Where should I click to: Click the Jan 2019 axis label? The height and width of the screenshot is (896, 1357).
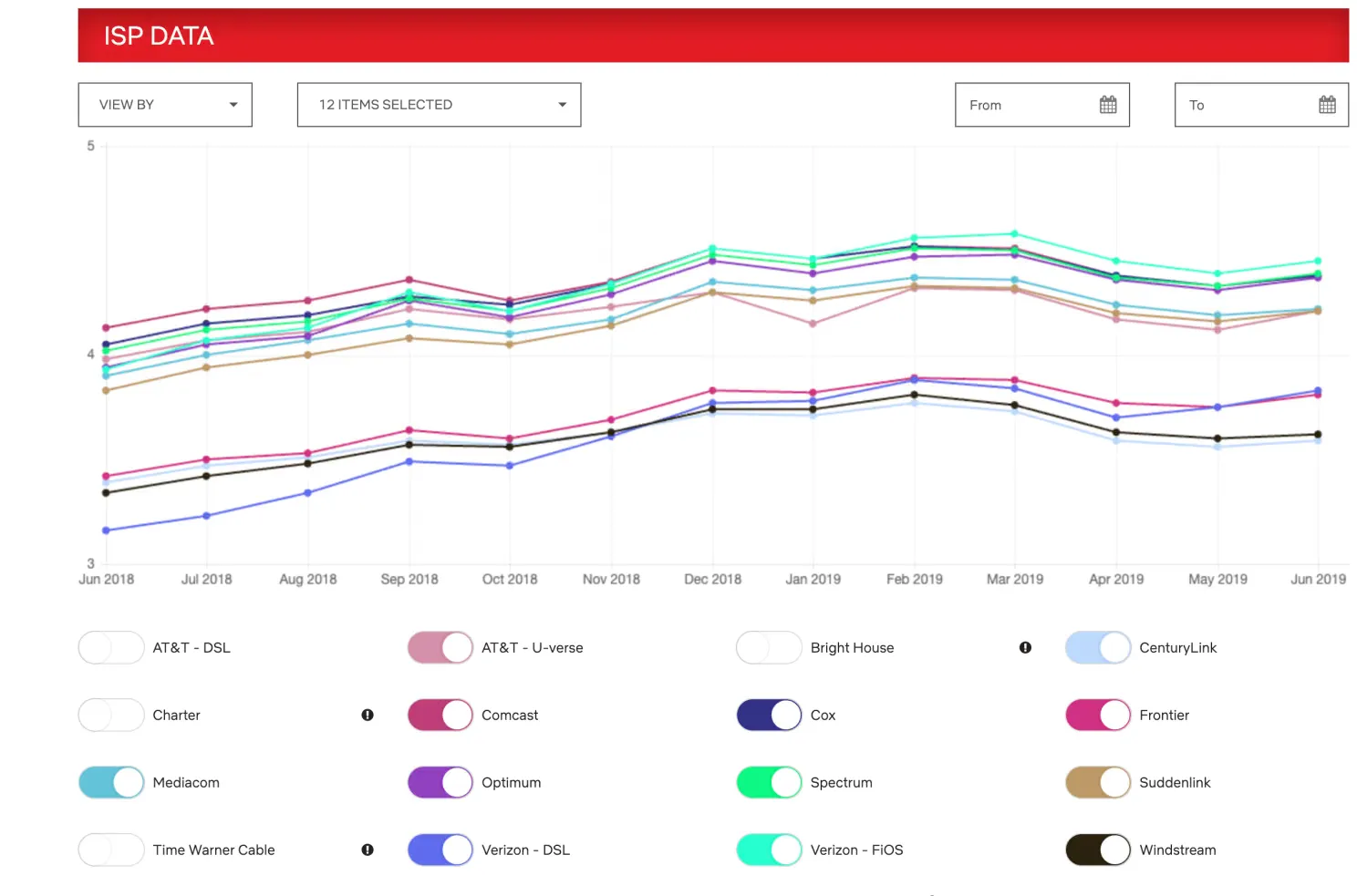813,580
